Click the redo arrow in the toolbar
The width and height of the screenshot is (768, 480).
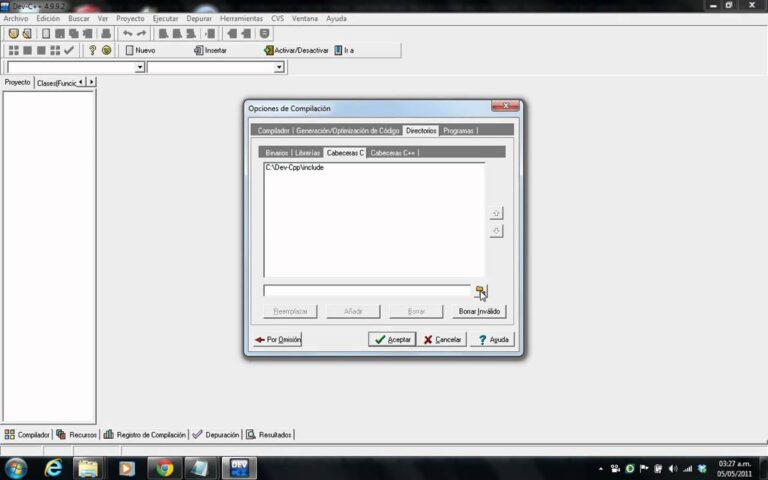(x=142, y=33)
